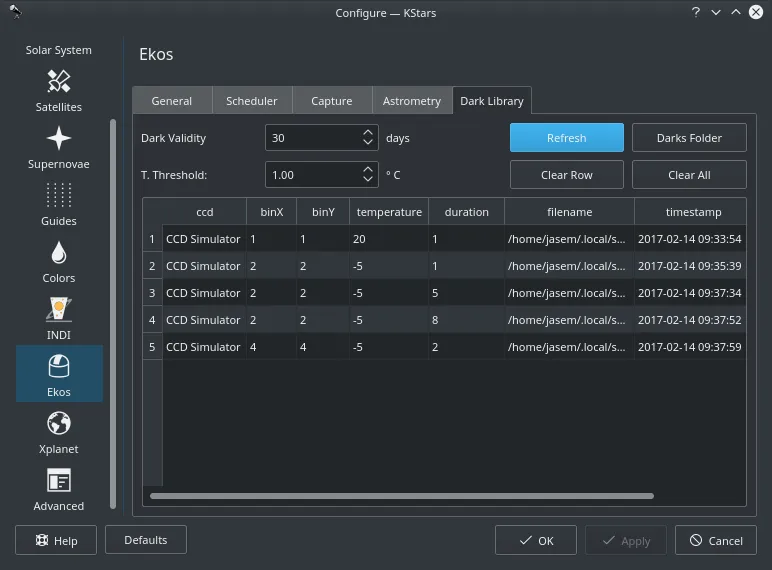This screenshot has height=570, width=772.
Task: Increase Dark Validity days value
Action: 368,132
